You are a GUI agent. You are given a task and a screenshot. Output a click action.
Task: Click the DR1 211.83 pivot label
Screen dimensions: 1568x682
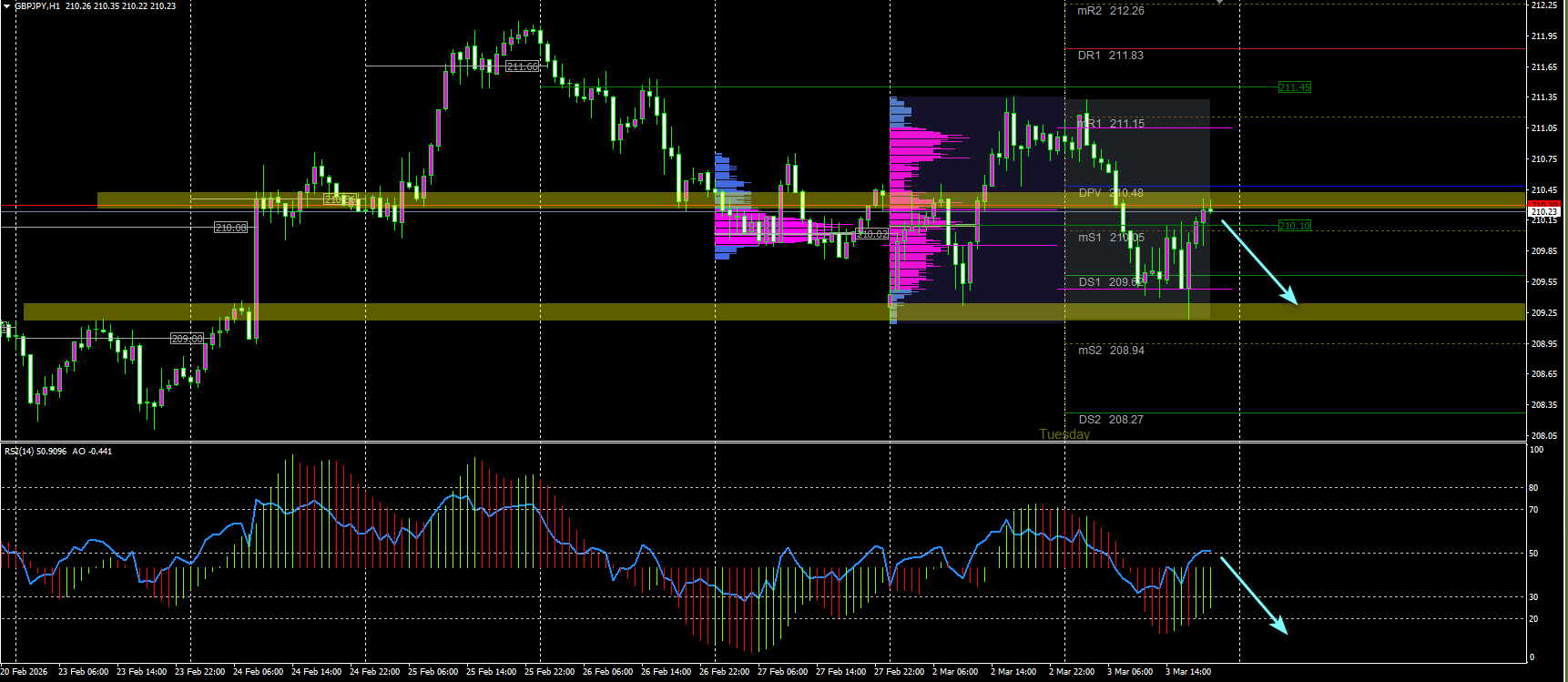click(1111, 56)
